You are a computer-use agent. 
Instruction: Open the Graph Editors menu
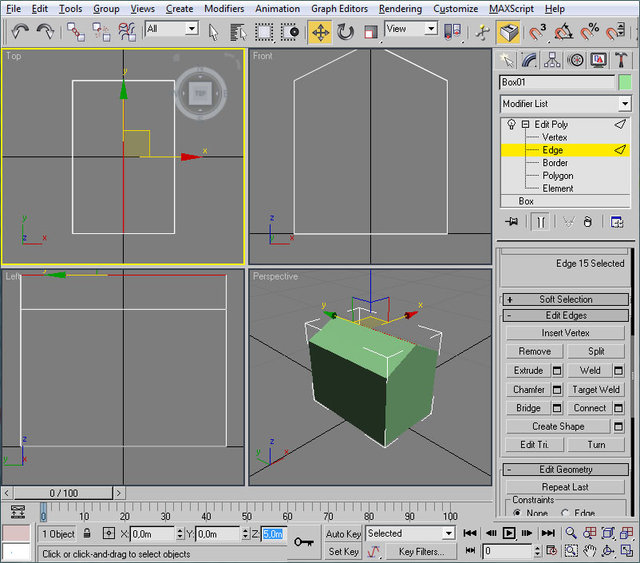[338, 8]
